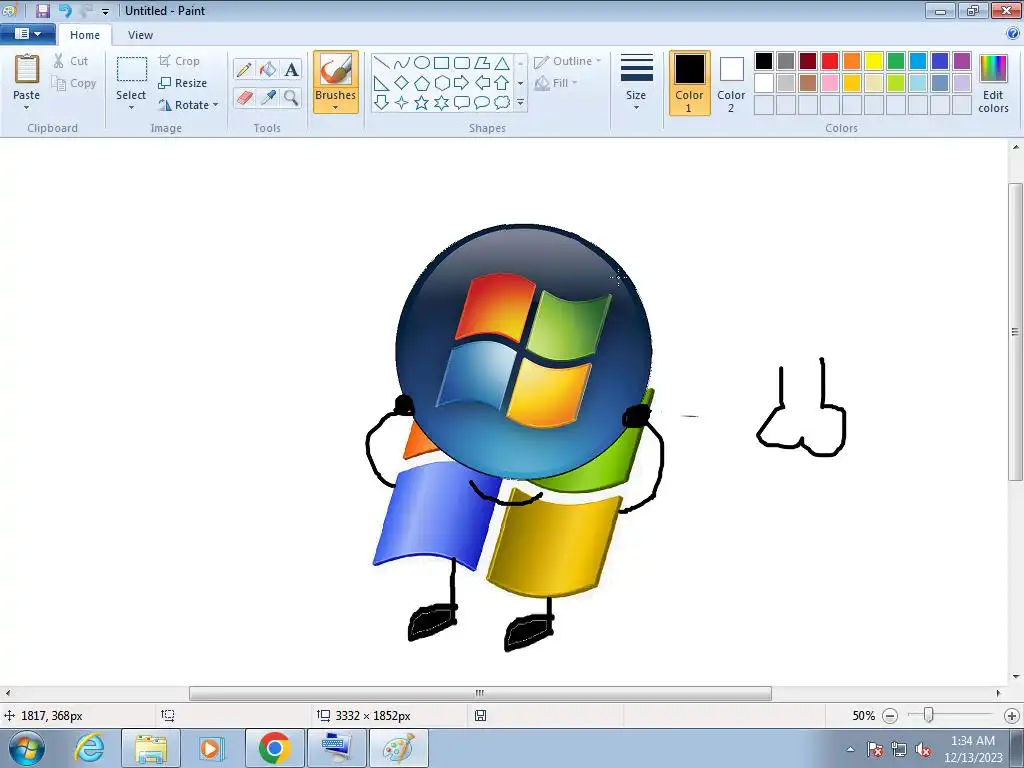The image size is (1024, 768).
Task: Select the Color picker eyedropper tool
Action: [x=268, y=97]
